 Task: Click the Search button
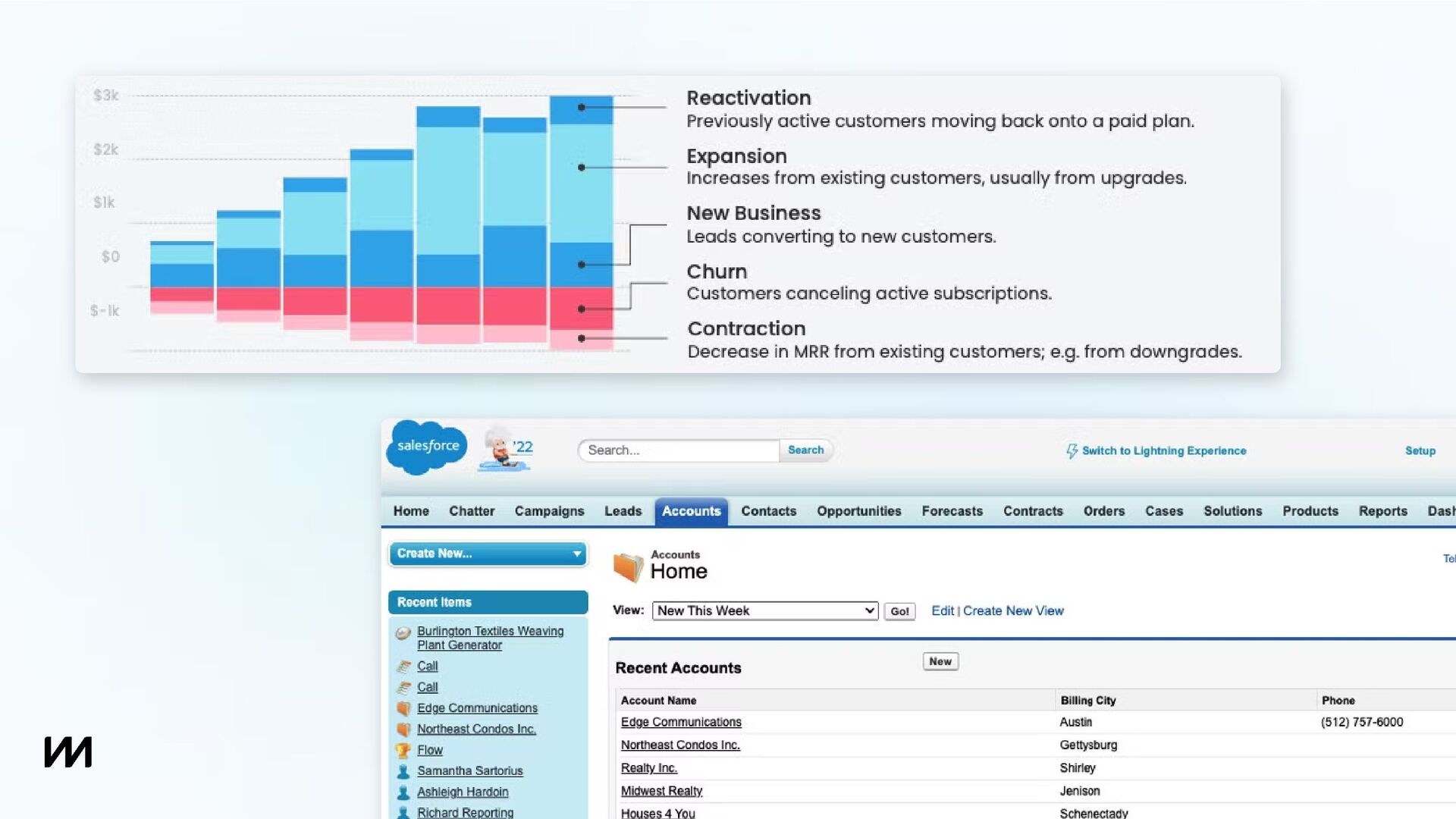click(805, 450)
